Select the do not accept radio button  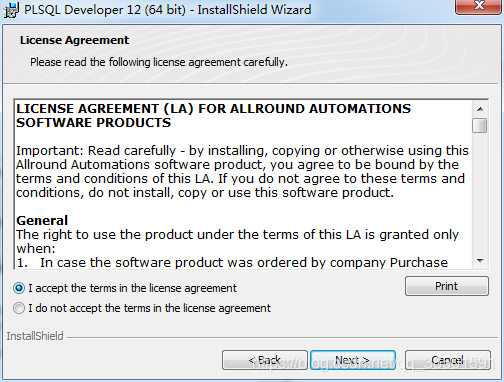point(19,308)
